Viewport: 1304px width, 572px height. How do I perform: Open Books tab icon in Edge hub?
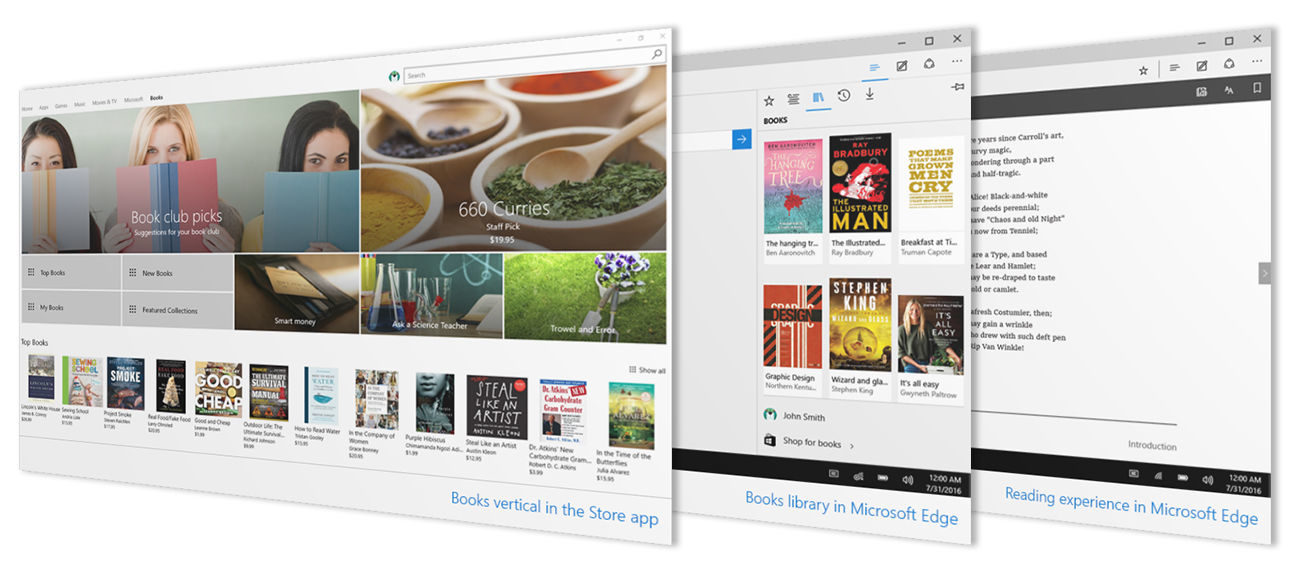(x=819, y=96)
